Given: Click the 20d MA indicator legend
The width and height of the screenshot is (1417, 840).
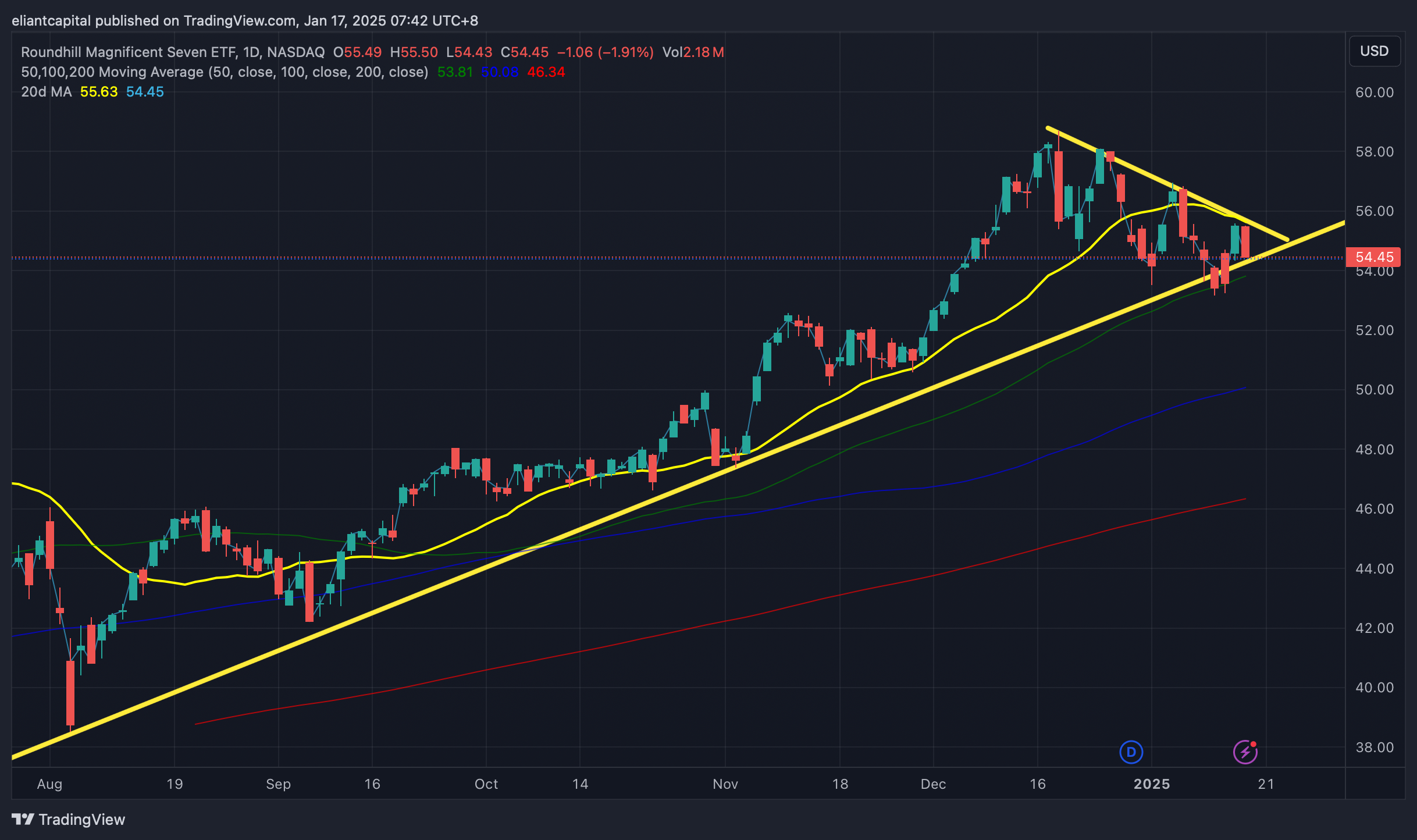Looking at the screenshot, I should [x=47, y=92].
